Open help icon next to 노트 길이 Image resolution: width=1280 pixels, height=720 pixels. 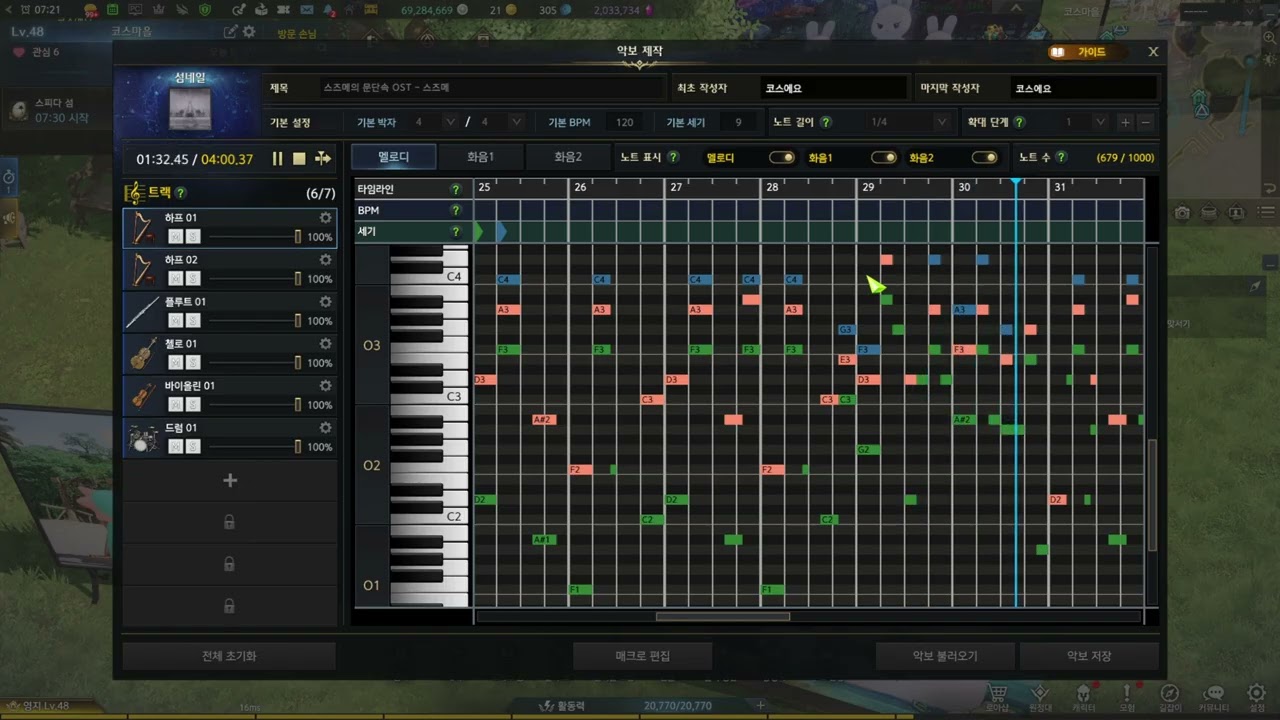click(x=826, y=122)
